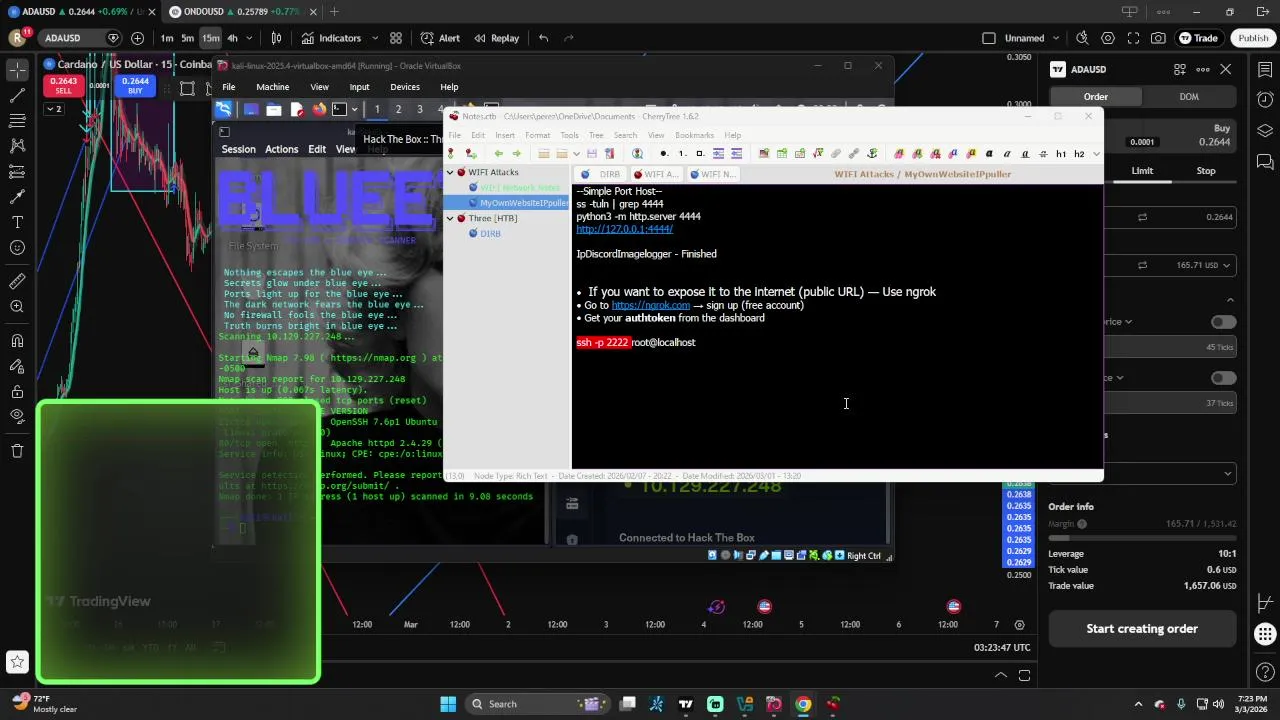
Task: Open ngrok.com link in note
Action: point(650,305)
